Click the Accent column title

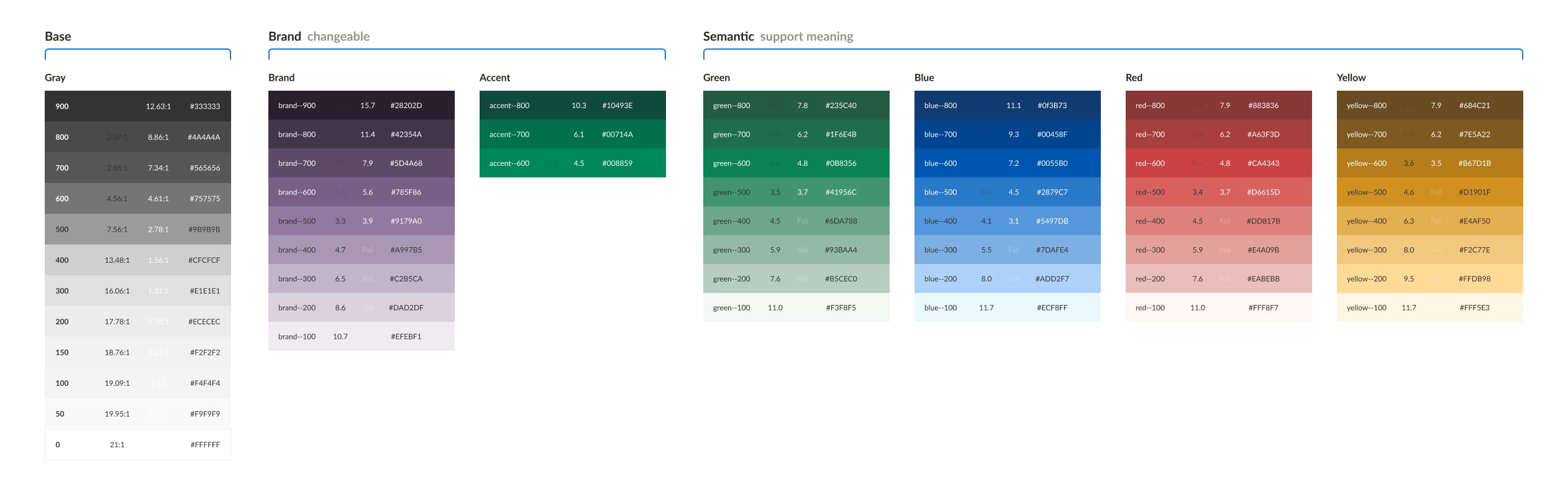tap(495, 78)
